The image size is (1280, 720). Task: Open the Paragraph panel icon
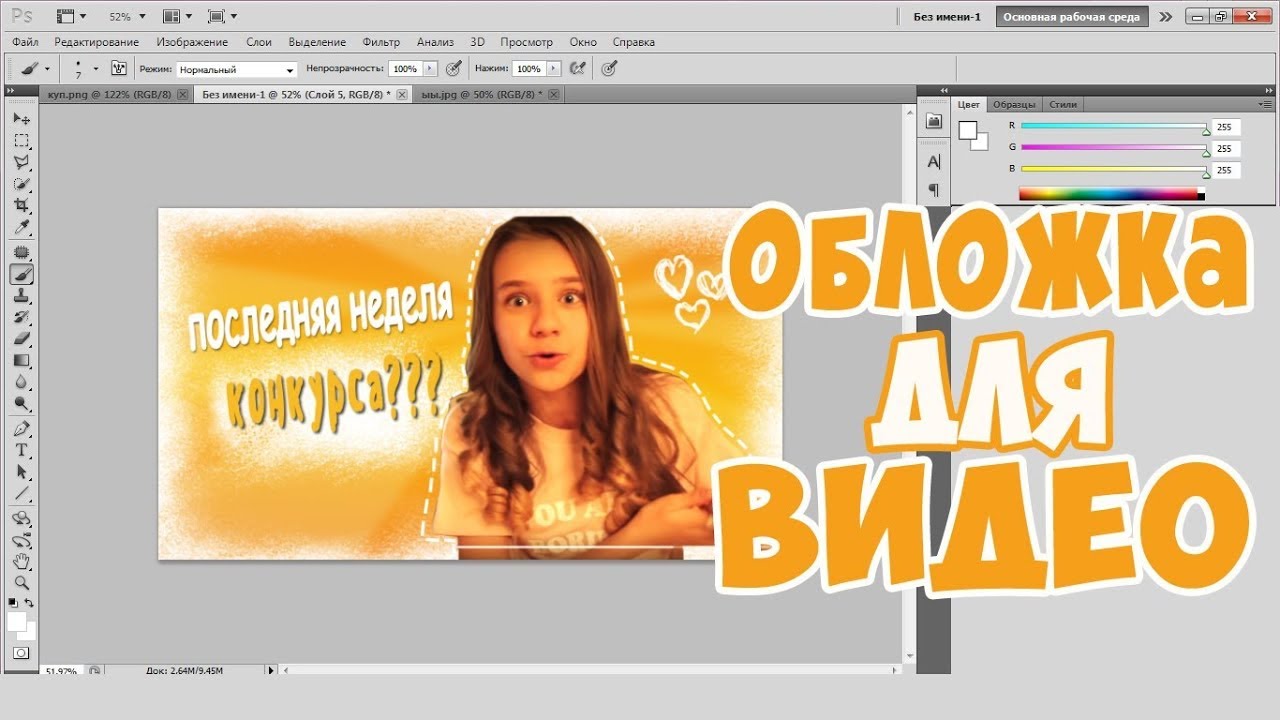(x=934, y=189)
